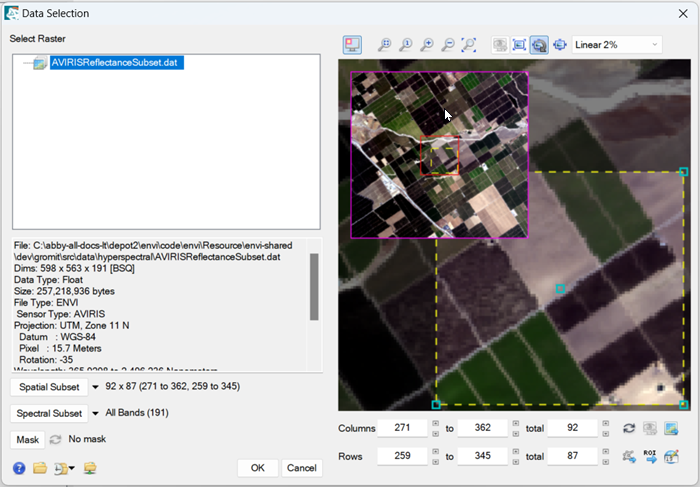700x487 pixels.
Task: Click the subset by ROI icon
Action: pos(650,457)
